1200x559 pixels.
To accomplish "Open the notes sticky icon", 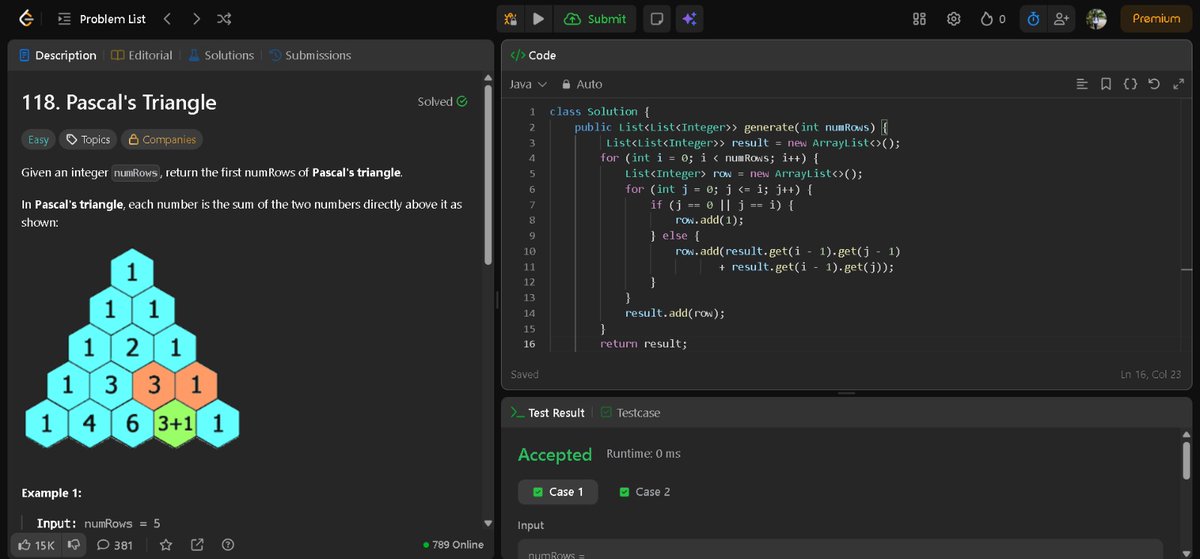I will (656, 18).
